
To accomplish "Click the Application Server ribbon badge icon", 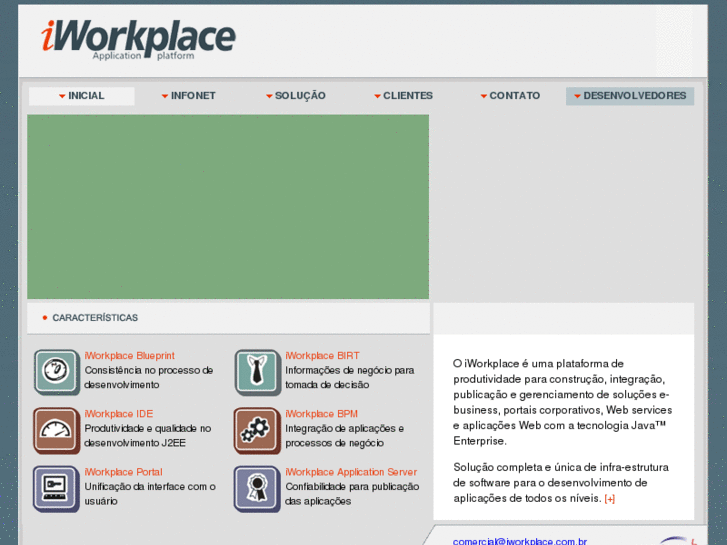I will tap(257, 489).
